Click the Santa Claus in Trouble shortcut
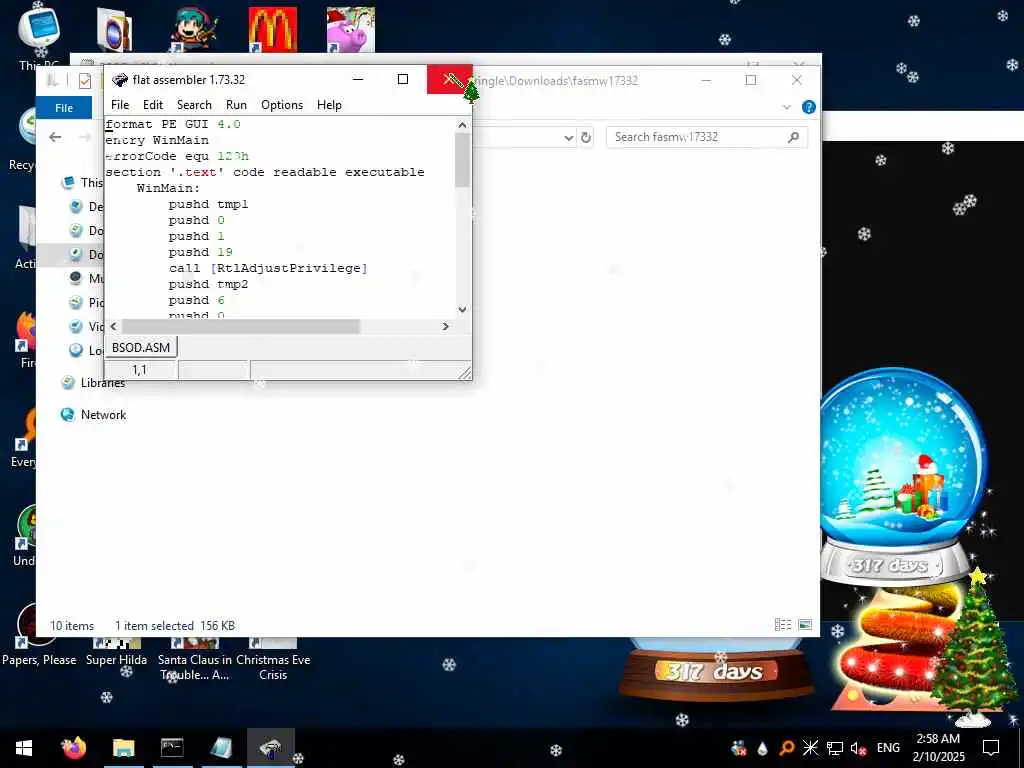Image resolution: width=1024 pixels, height=768 pixels. pyautogui.click(x=195, y=660)
